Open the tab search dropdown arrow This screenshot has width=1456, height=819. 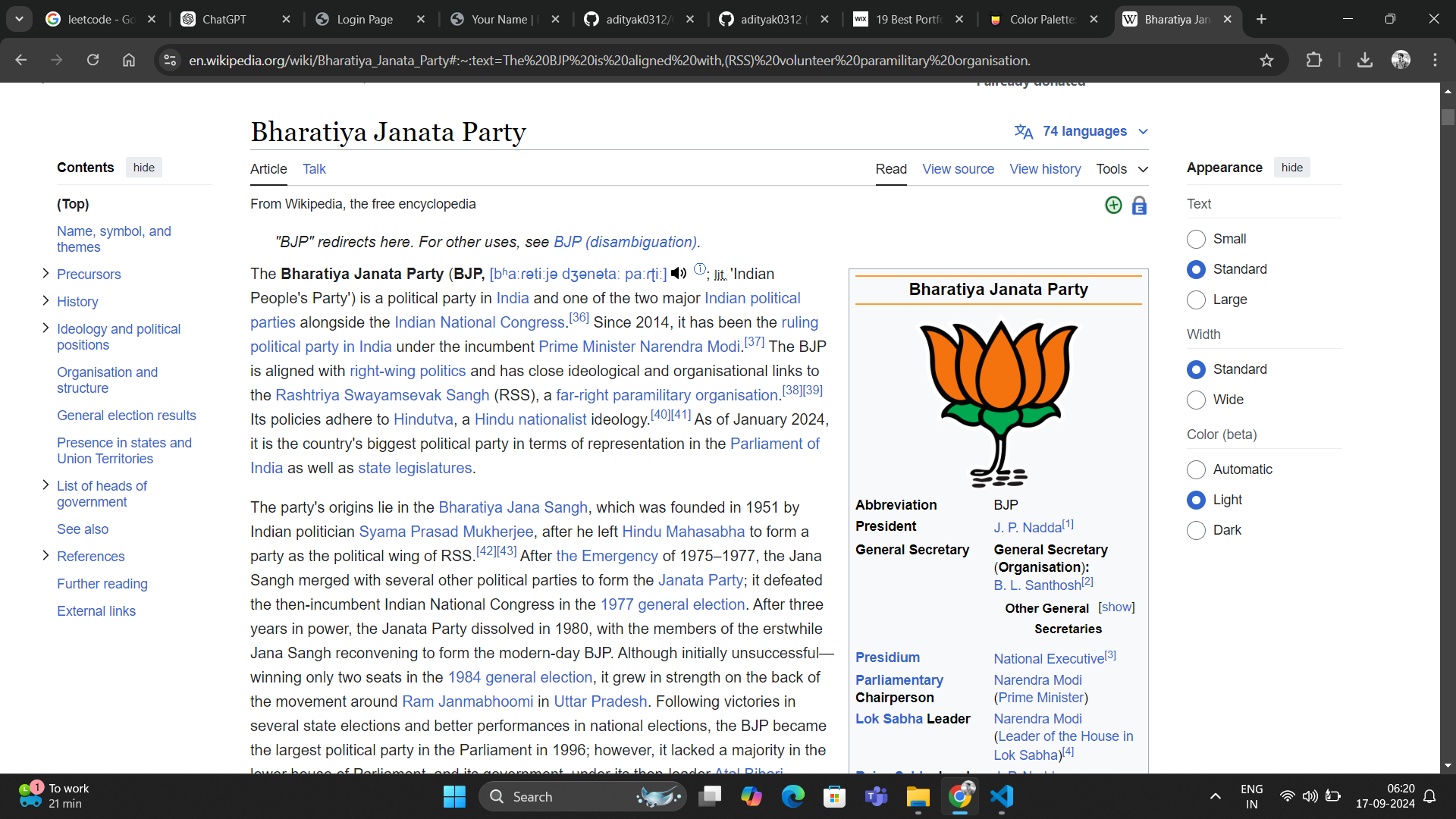(19, 19)
